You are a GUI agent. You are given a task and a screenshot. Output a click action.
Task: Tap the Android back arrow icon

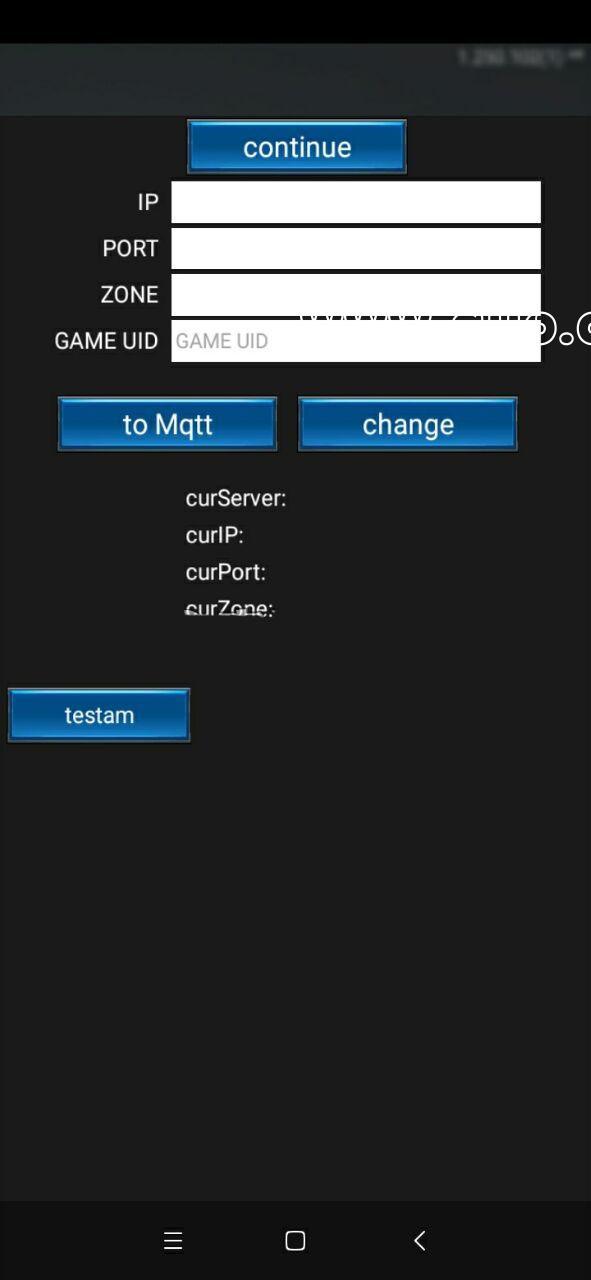point(420,1241)
